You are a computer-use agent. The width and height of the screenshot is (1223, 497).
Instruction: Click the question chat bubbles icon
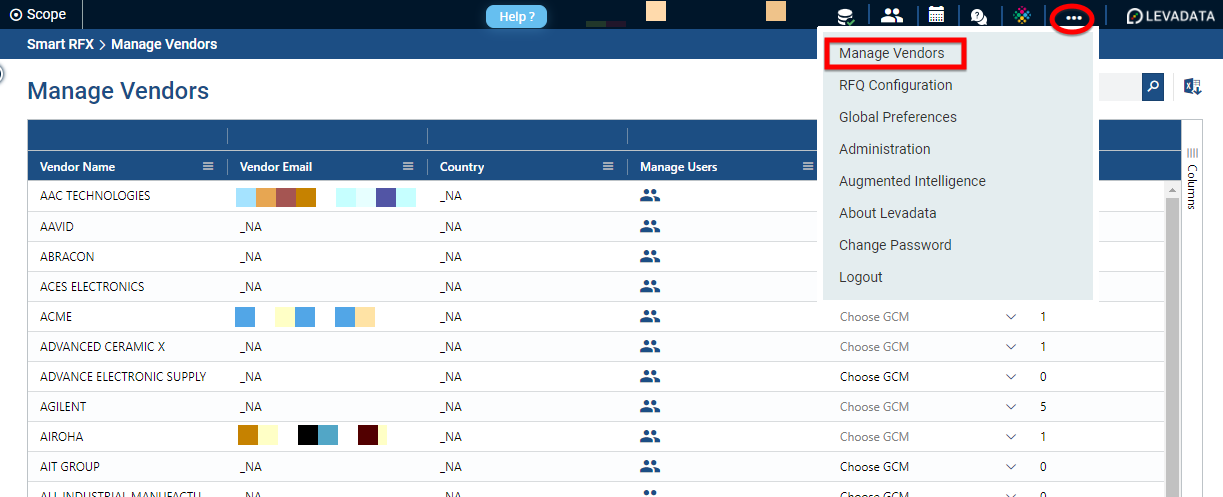tap(979, 16)
